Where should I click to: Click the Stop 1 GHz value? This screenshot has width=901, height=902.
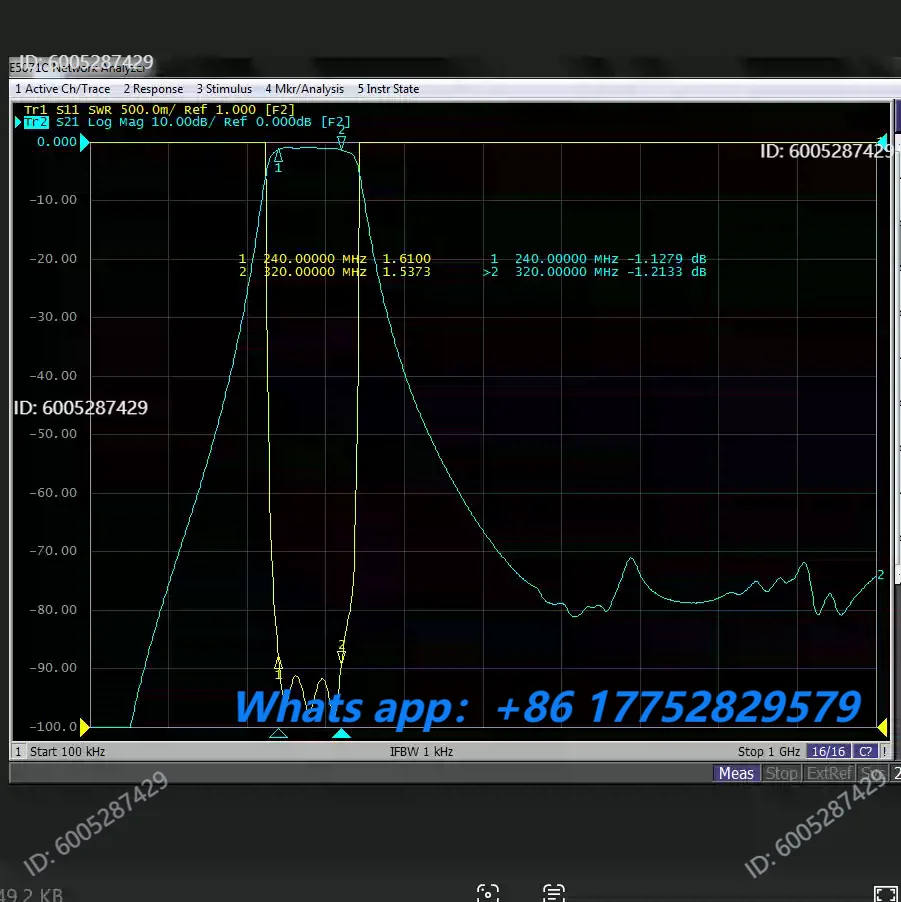click(x=769, y=751)
